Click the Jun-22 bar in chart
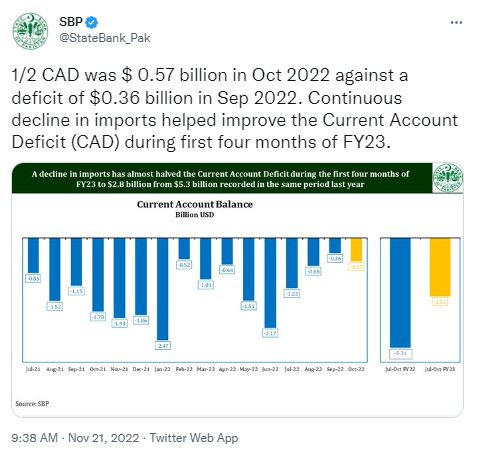 (270, 283)
